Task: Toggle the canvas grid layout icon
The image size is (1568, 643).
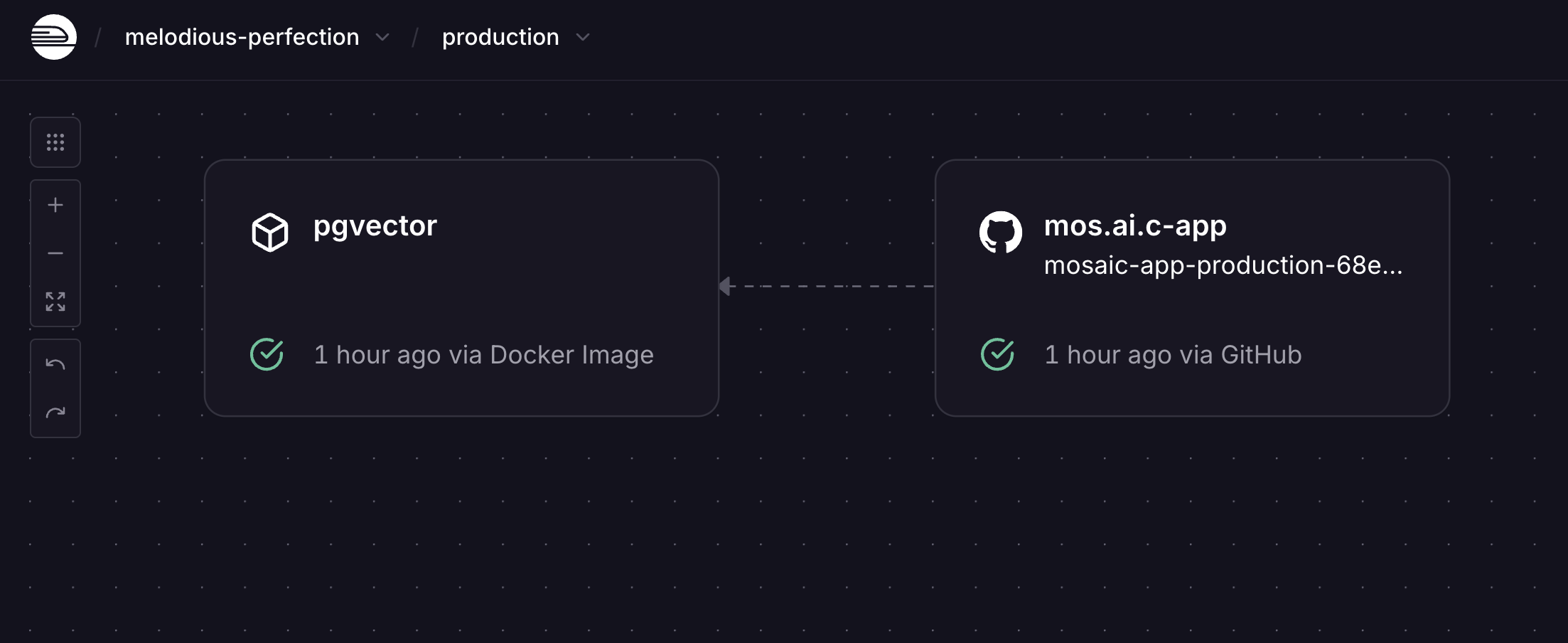Action: click(x=55, y=142)
